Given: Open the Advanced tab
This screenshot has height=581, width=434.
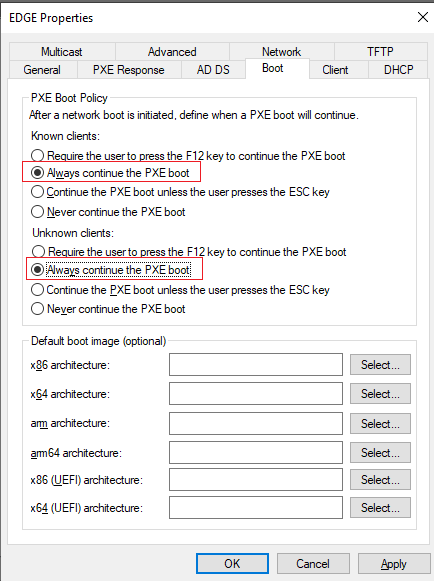Looking at the screenshot, I should pyautogui.click(x=172, y=52).
